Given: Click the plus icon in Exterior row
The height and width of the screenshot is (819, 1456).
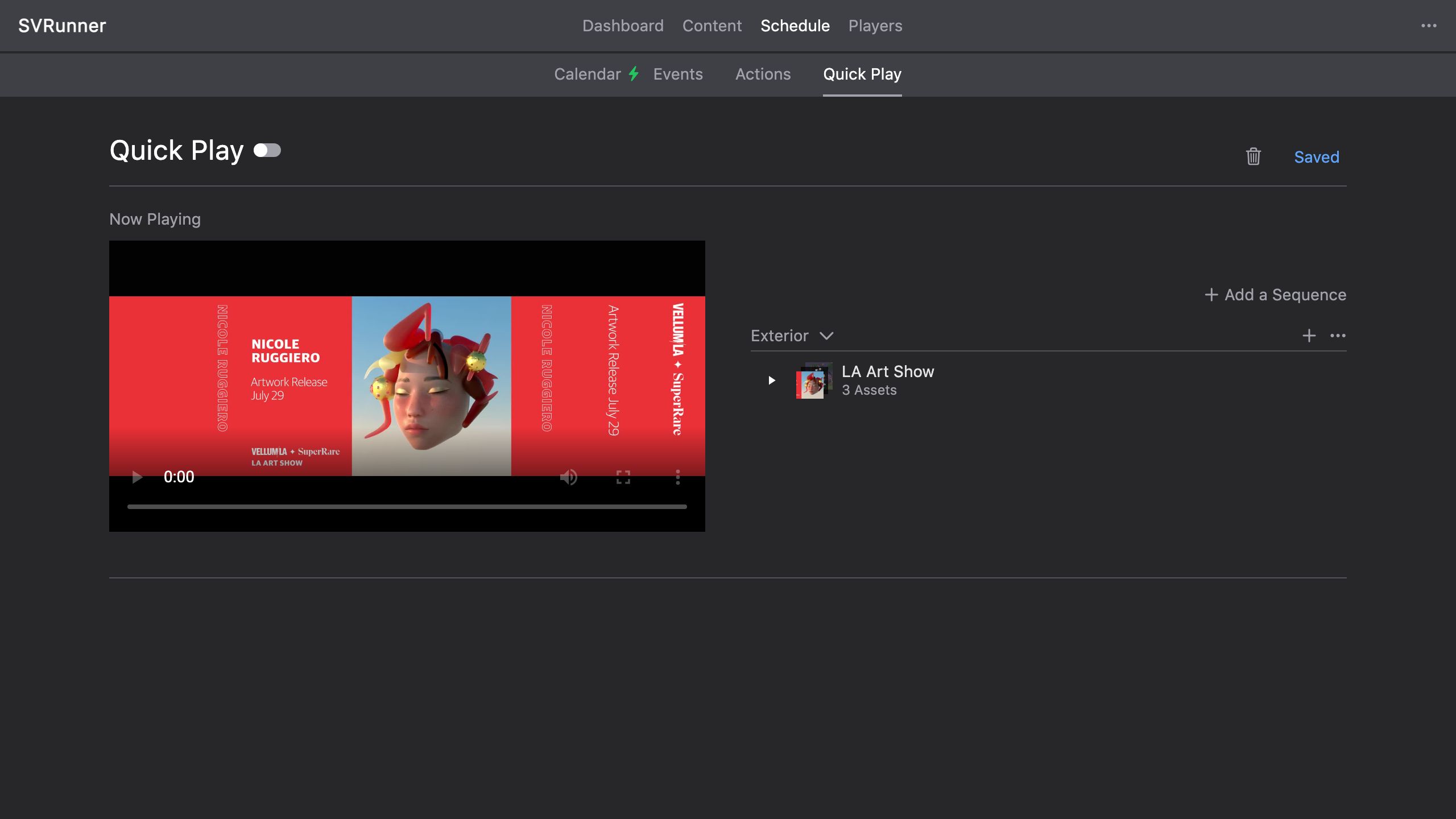Looking at the screenshot, I should [x=1309, y=336].
